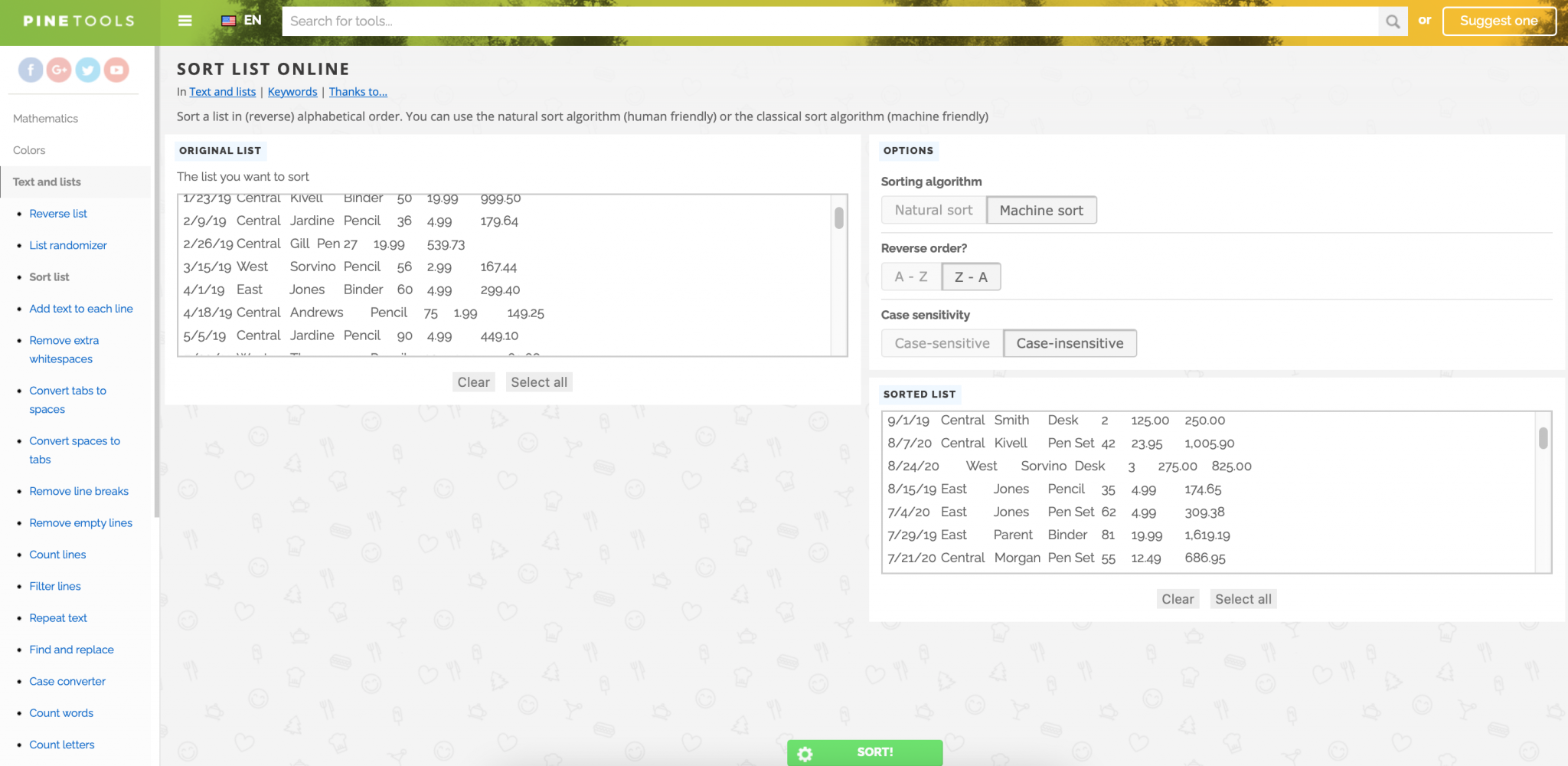1568x766 pixels.
Task: Click the US flag language icon
Action: coord(227,20)
